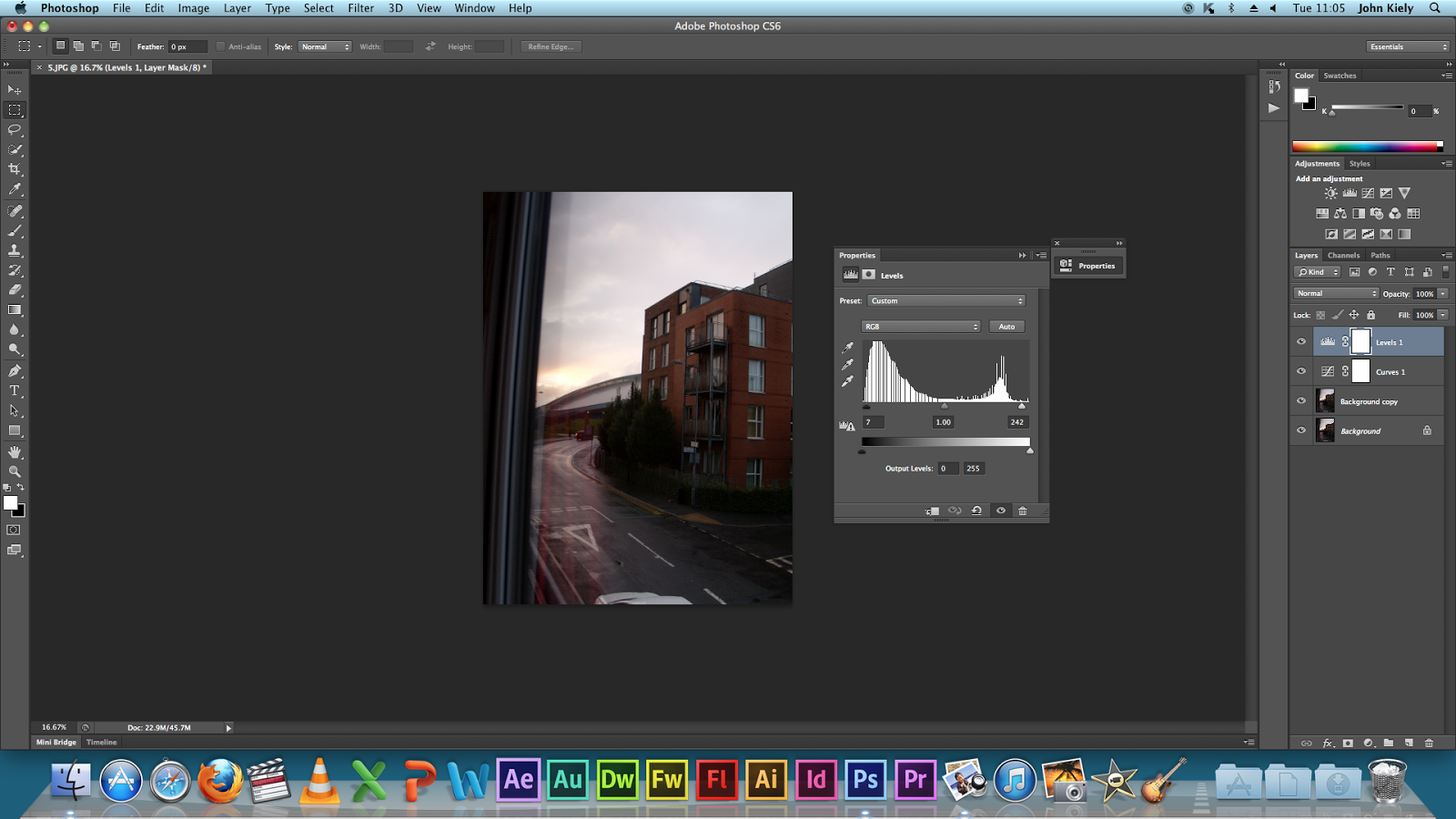Toggle layer visibility in Properties panel
The width and height of the screenshot is (1456, 819).
point(1001,511)
